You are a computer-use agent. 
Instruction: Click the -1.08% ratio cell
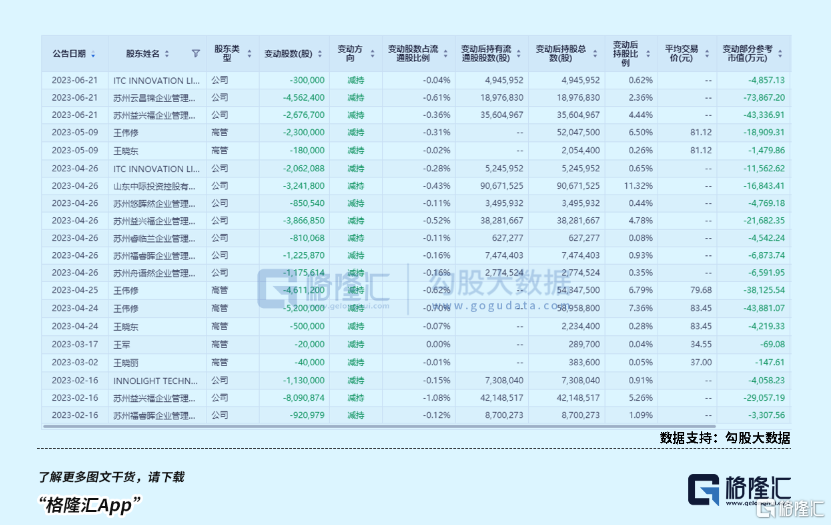(437, 398)
